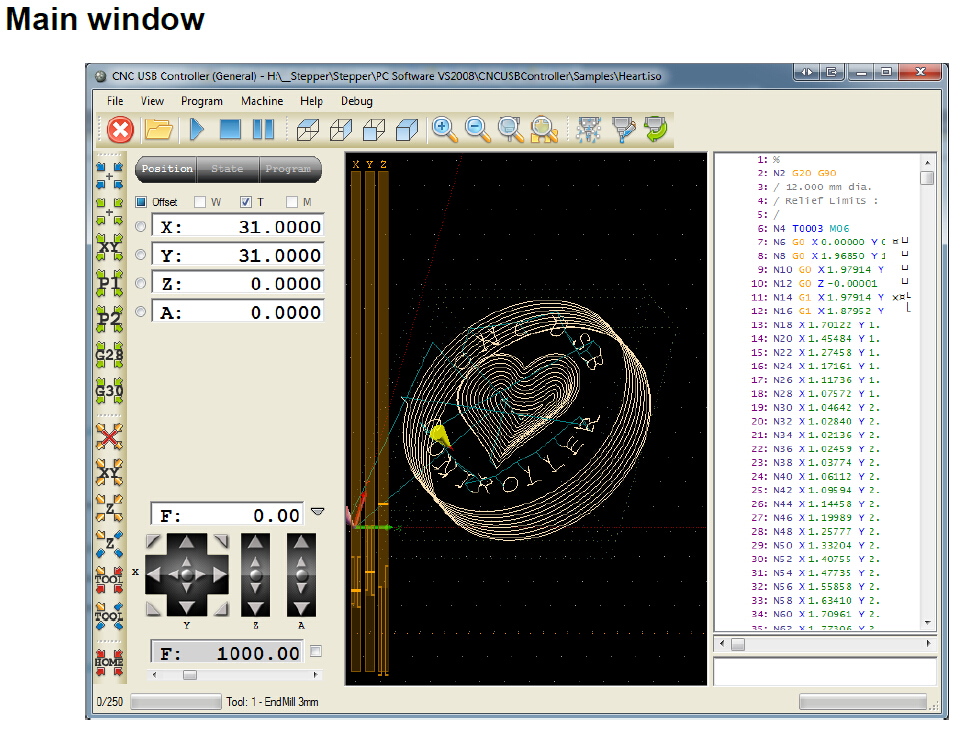The width and height of the screenshot is (965, 731).
Task: Click the red Emergency Stop toolbar icon
Action: (x=121, y=129)
